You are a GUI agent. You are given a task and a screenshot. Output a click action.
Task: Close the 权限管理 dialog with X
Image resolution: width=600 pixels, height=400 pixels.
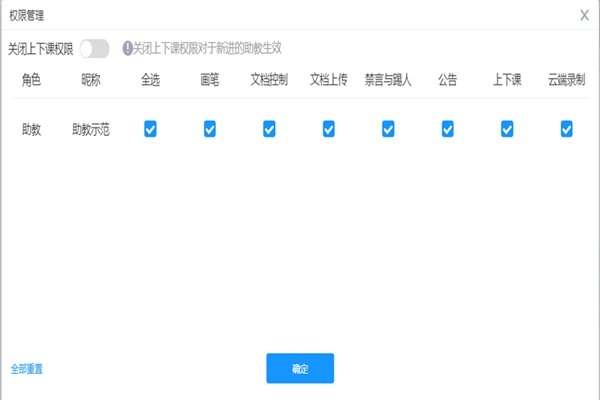pos(584,15)
